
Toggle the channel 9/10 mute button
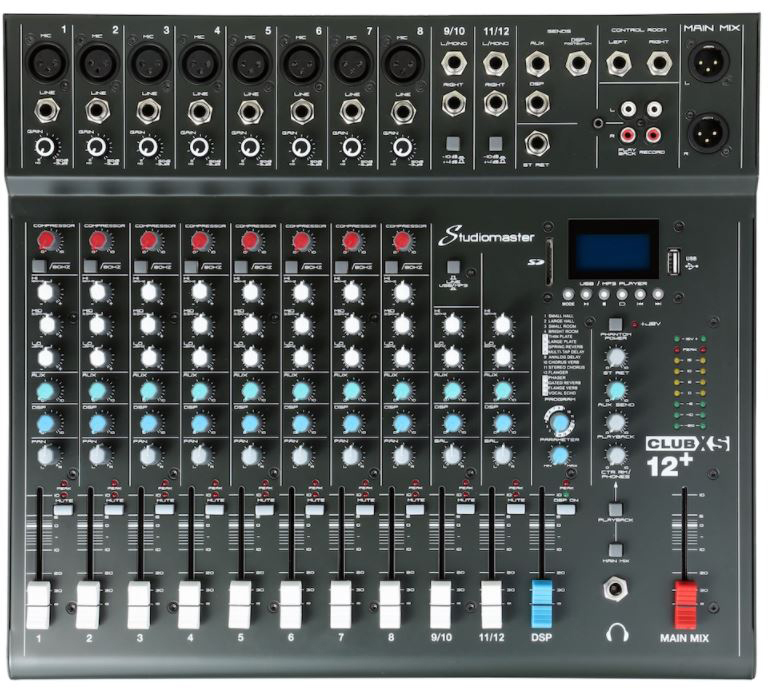465,510
